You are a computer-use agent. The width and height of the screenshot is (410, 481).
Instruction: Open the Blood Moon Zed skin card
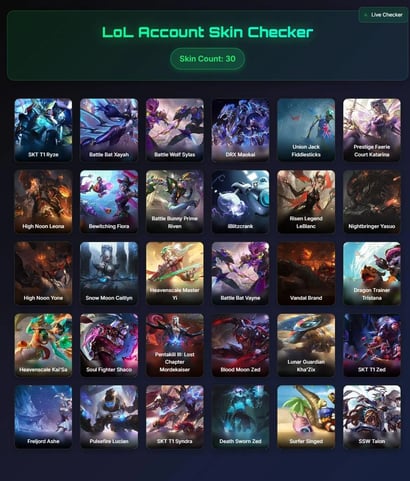point(240,345)
